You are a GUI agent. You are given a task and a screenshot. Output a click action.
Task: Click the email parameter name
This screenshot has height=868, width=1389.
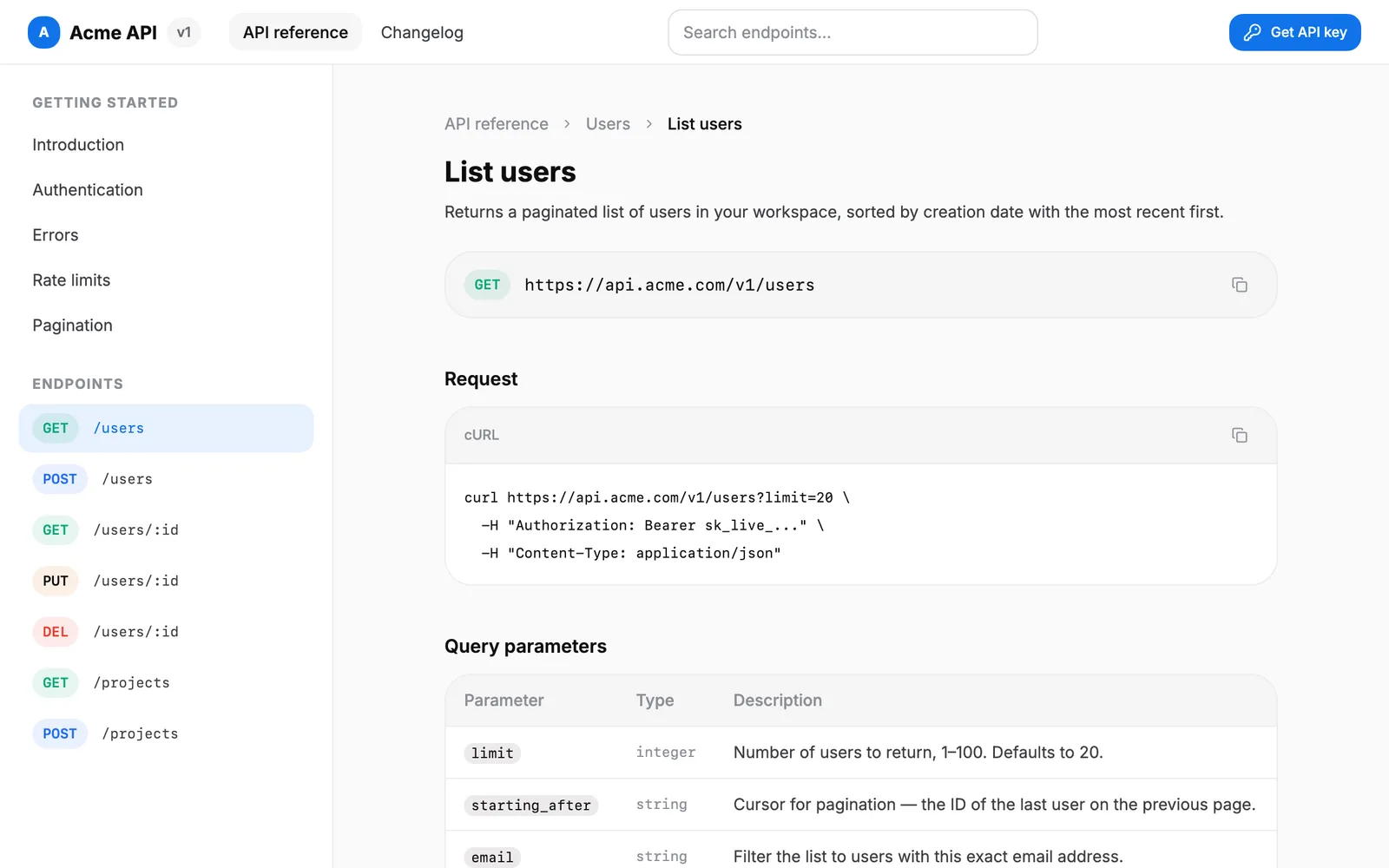click(x=492, y=858)
